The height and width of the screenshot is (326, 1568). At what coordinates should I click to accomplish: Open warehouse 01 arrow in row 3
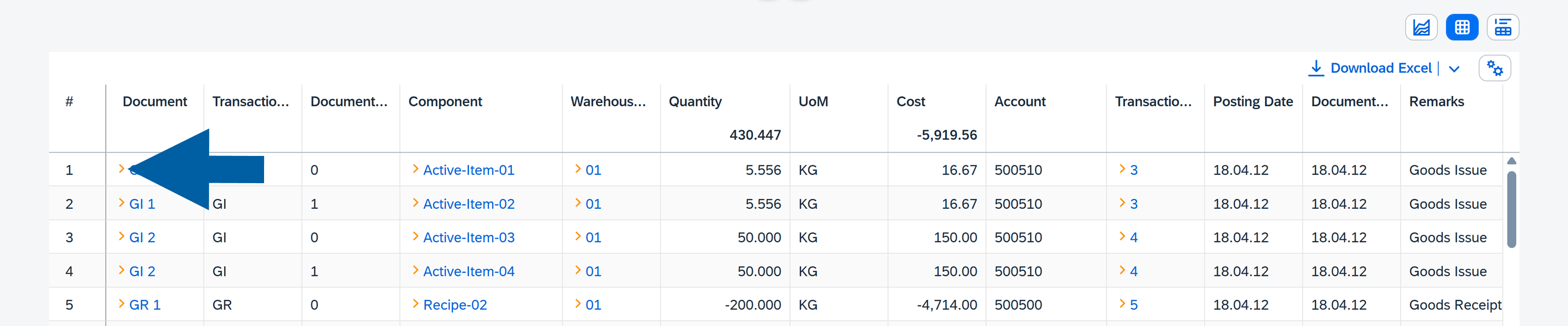pyautogui.click(x=578, y=237)
